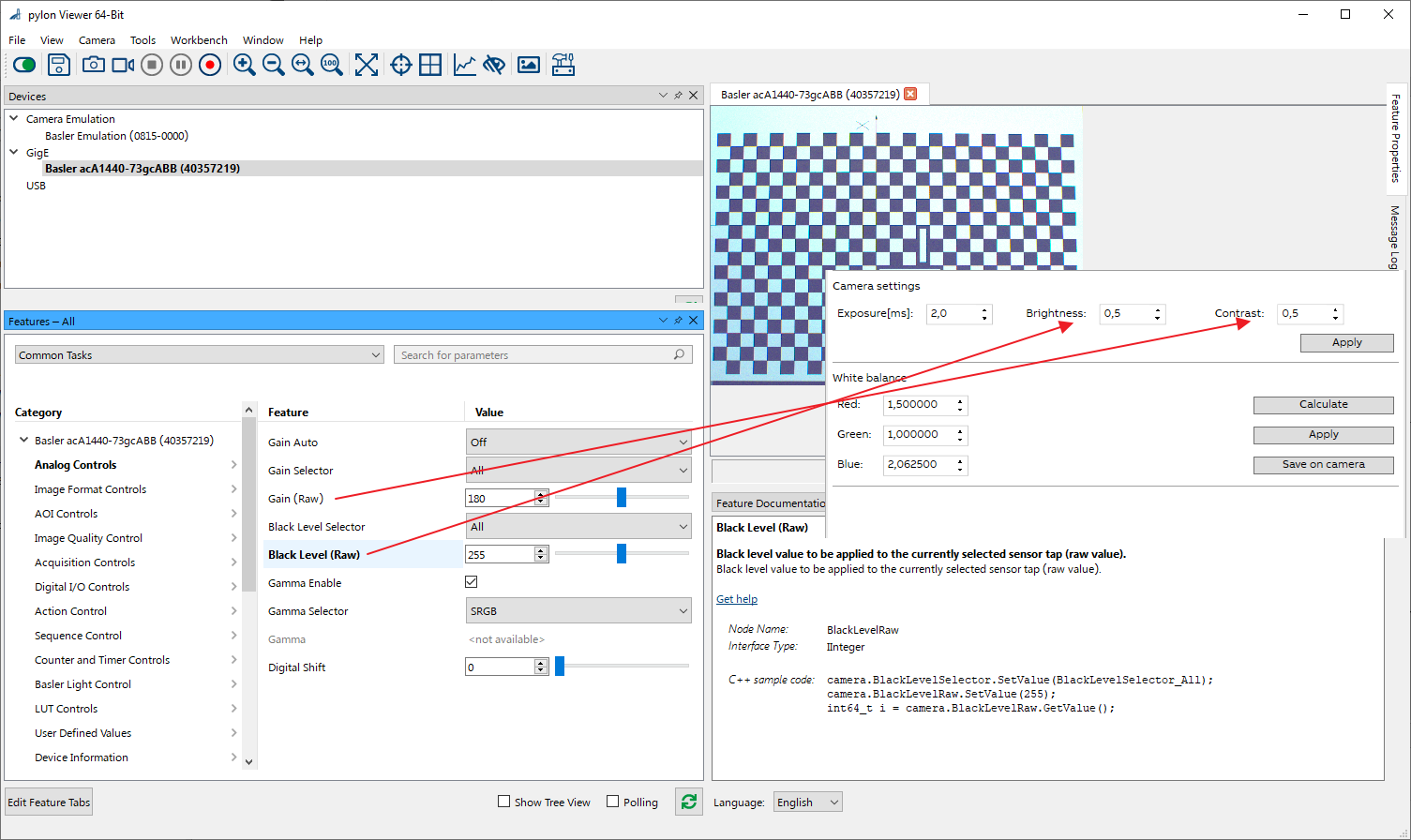The height and width of the screenshot is (840, 1411).
Task: Open the View menu
Action: (x=52, y=40)
